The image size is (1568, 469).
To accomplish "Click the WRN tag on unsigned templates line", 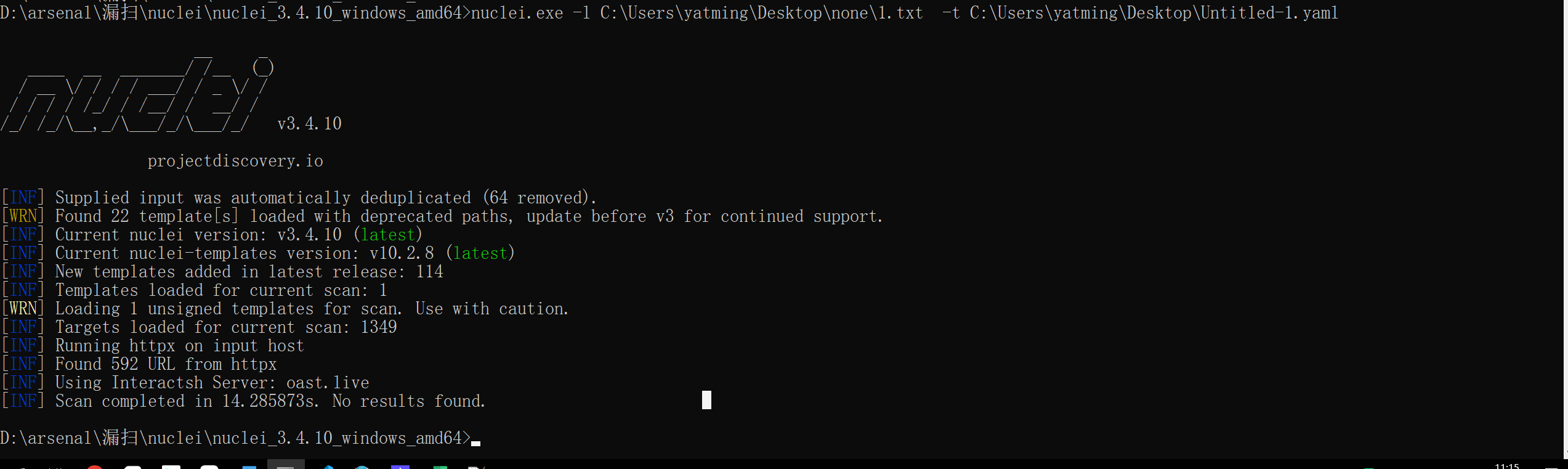I will [23, 309].
